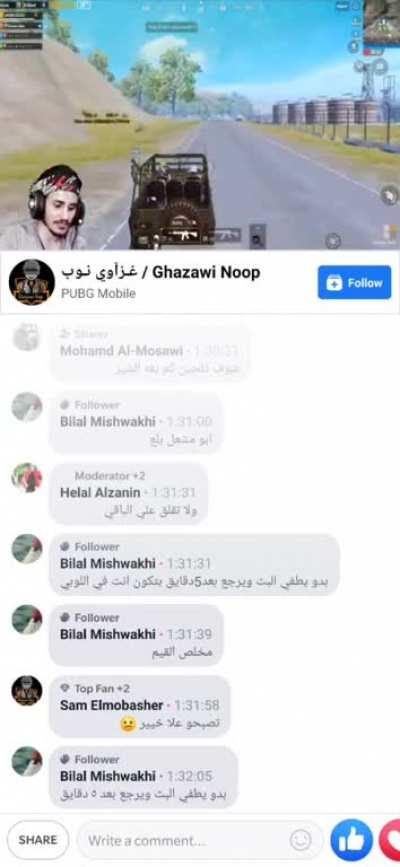Screen dimensions: 400x867
Task: Open the Sam Elmobasher commenter name
Action: [x=111, y=705]
